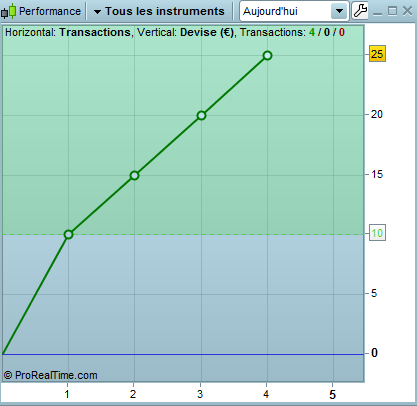Select transaction 2 data point at 15
Viewport: 417px width, 406px height.
click(x=134, y=175)
